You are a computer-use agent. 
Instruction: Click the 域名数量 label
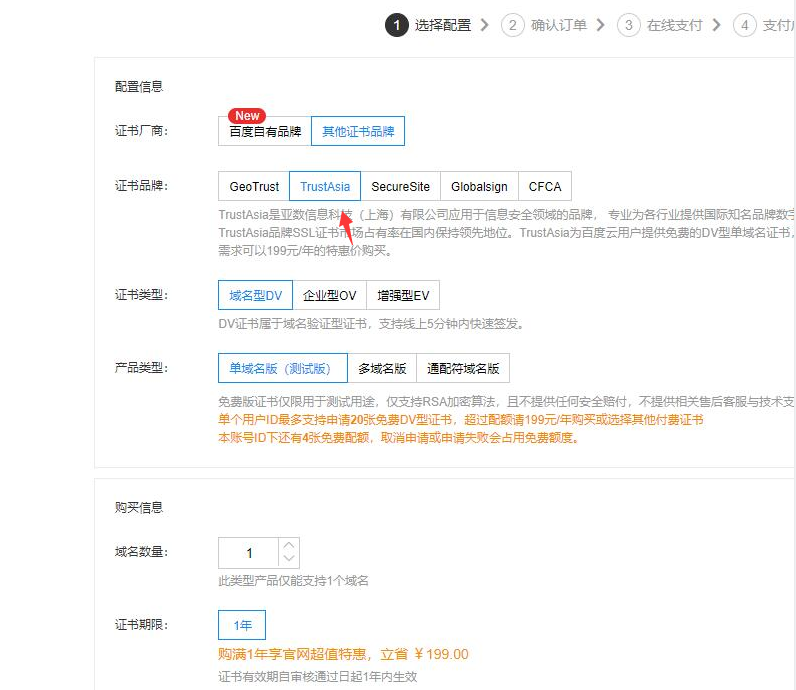pos(141,551)
